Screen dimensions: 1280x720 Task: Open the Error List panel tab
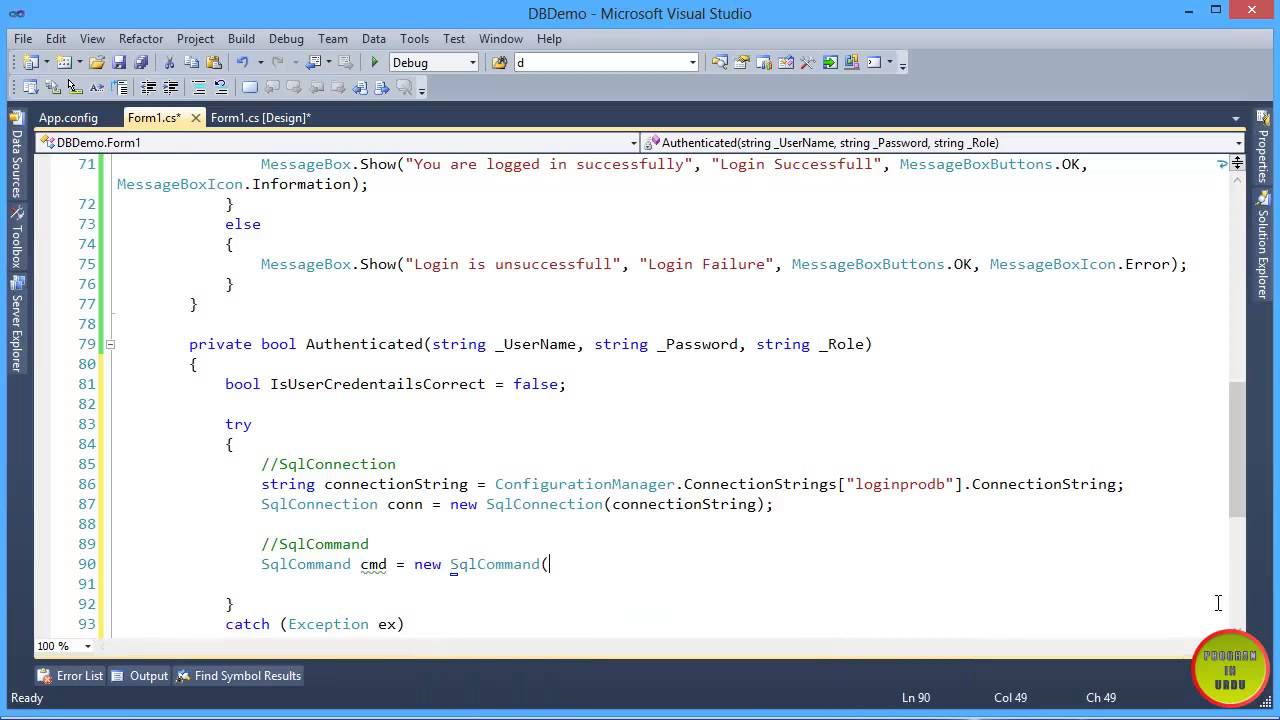[x=71, y=676]
